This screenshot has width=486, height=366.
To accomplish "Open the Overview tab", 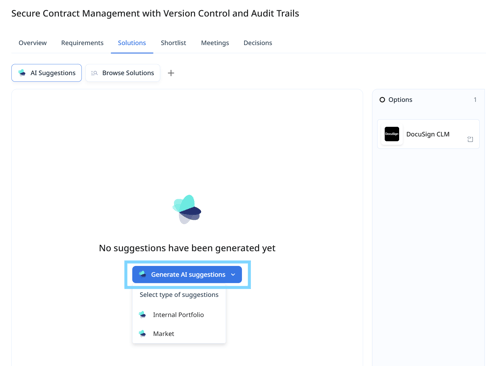I will tap(33, 43).
